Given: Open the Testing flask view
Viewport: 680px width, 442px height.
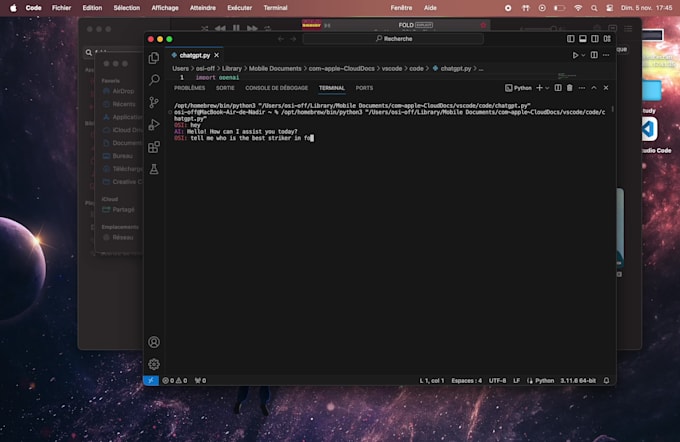Looking at the screenshot, I should [154, 170].
